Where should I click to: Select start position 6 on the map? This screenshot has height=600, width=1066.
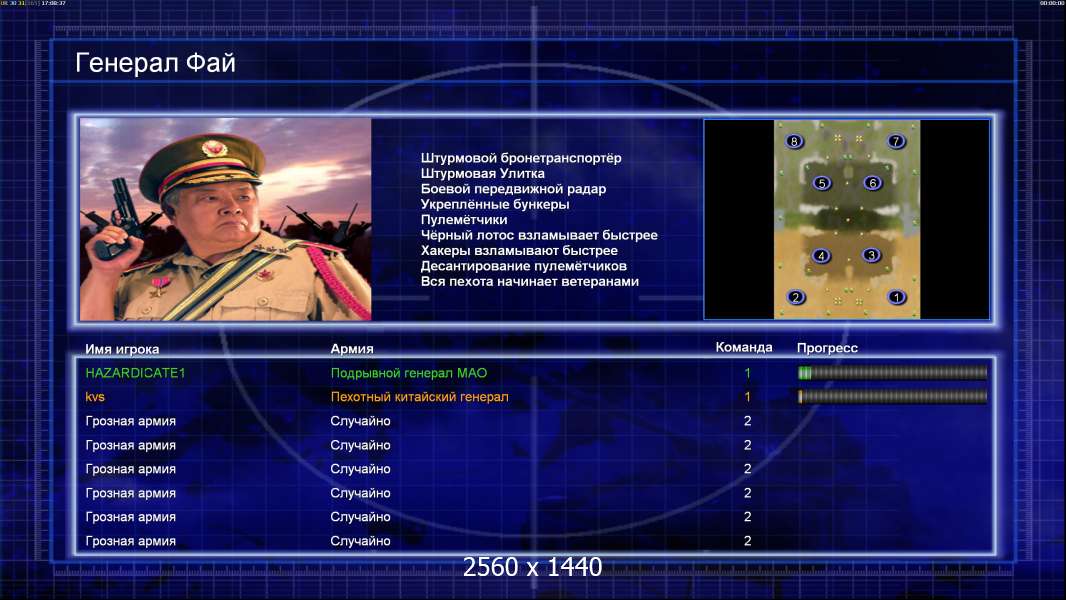point(873,182)
